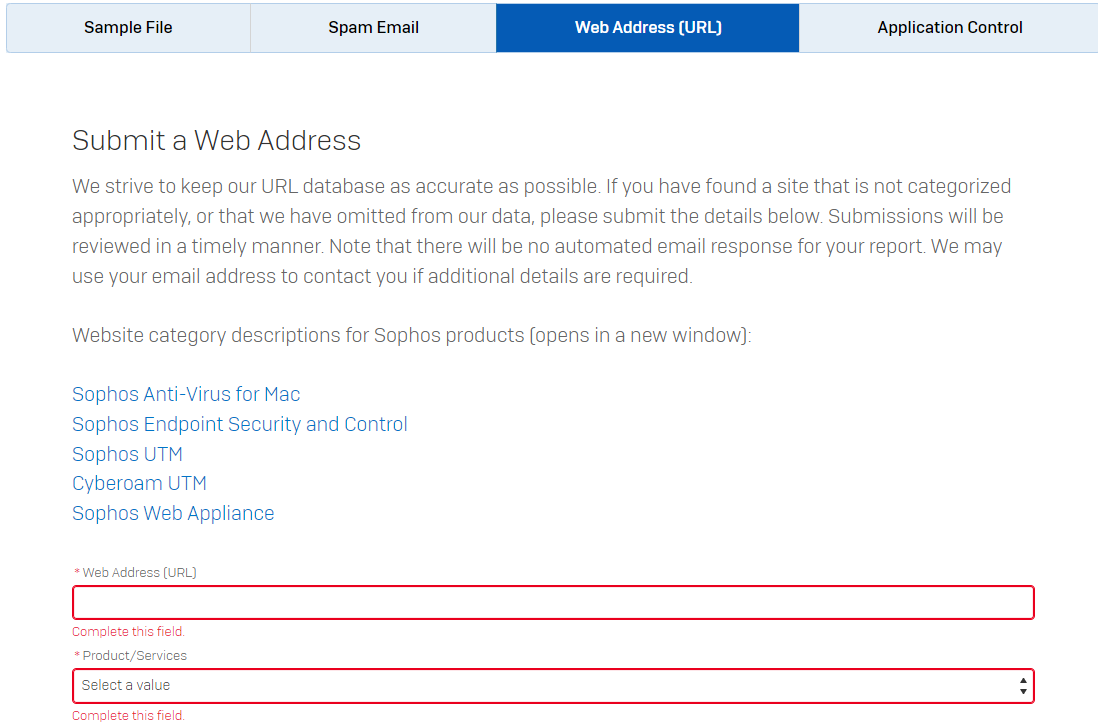Follow the Sophos UTM link
Screen dimensions: 1098x728
[x=127, y=454]
